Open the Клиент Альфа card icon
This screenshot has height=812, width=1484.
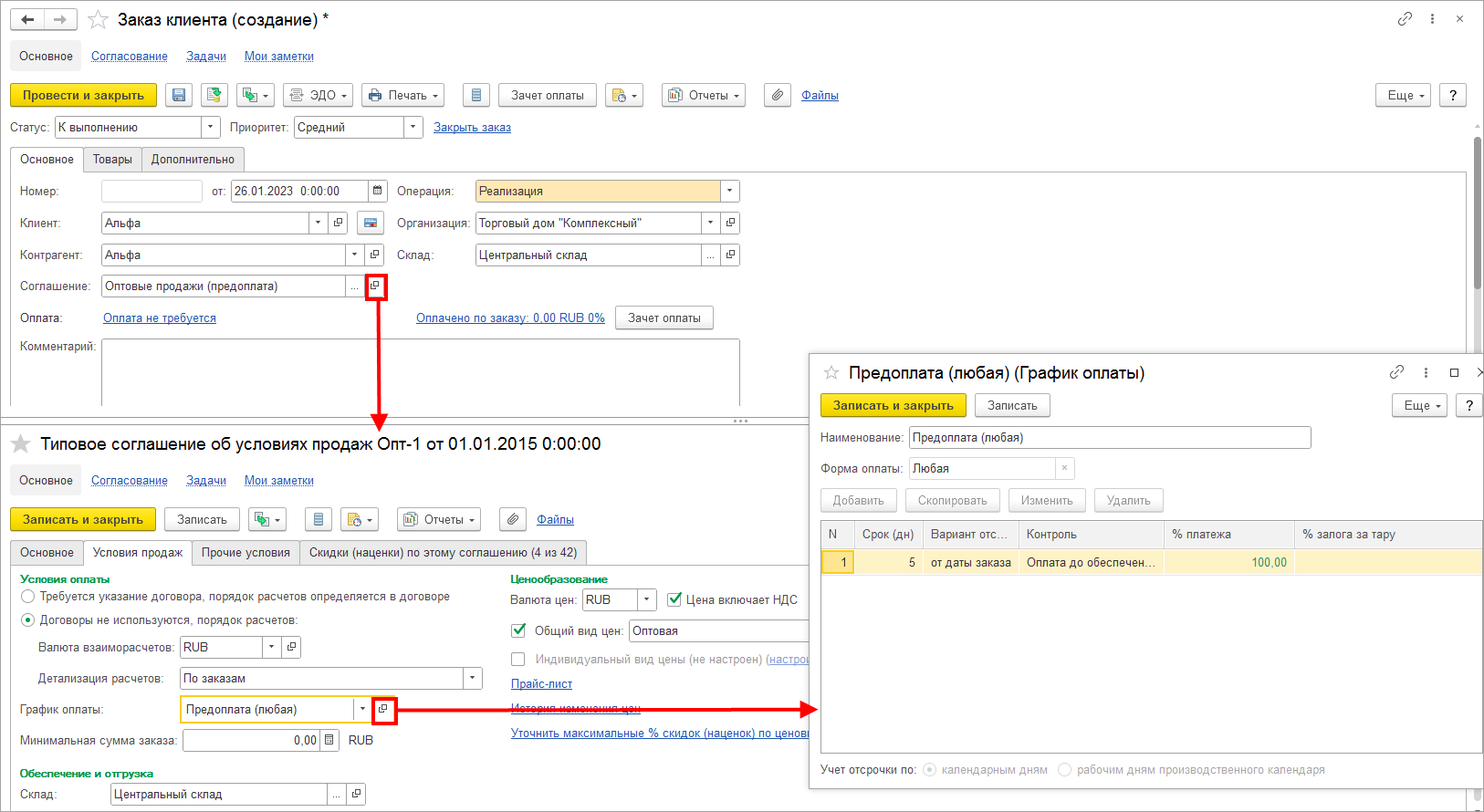[338, 223]
